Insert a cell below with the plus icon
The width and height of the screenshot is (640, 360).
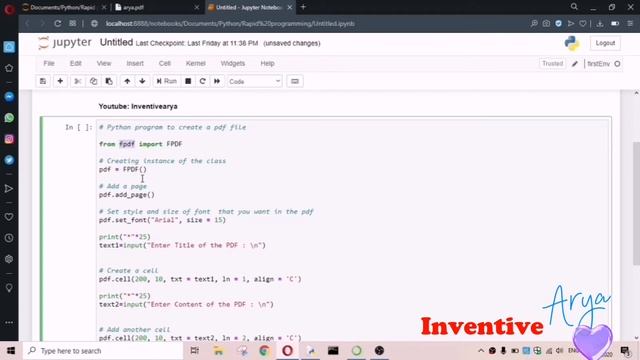(60, 81)
